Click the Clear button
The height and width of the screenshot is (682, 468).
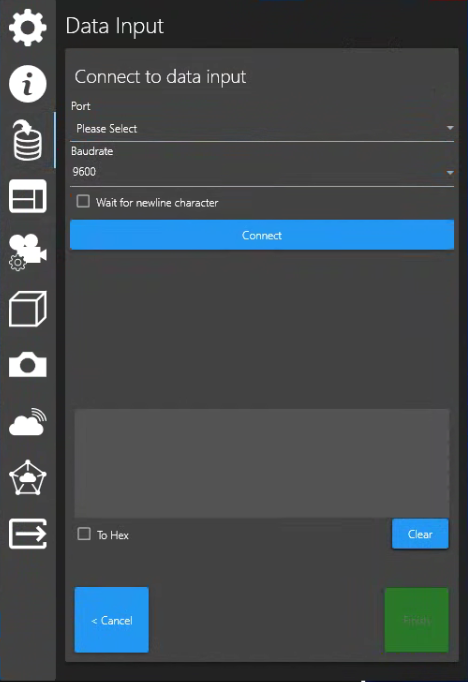(x=420, y=534)
